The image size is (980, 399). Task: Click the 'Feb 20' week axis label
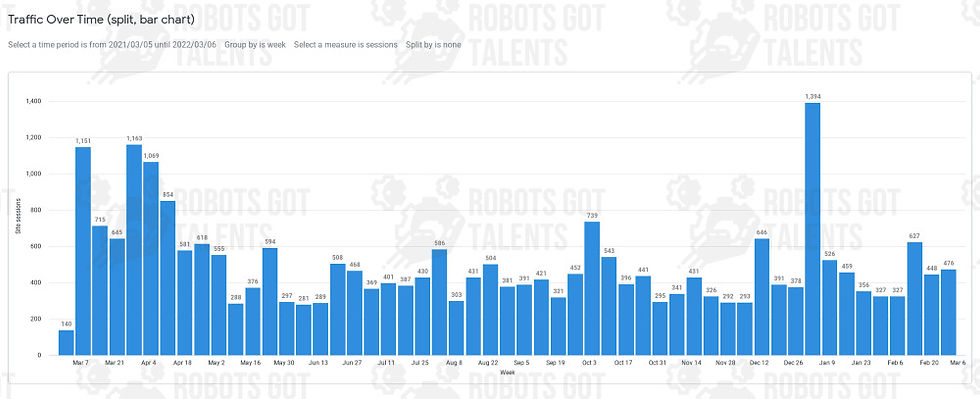[929, 363]
